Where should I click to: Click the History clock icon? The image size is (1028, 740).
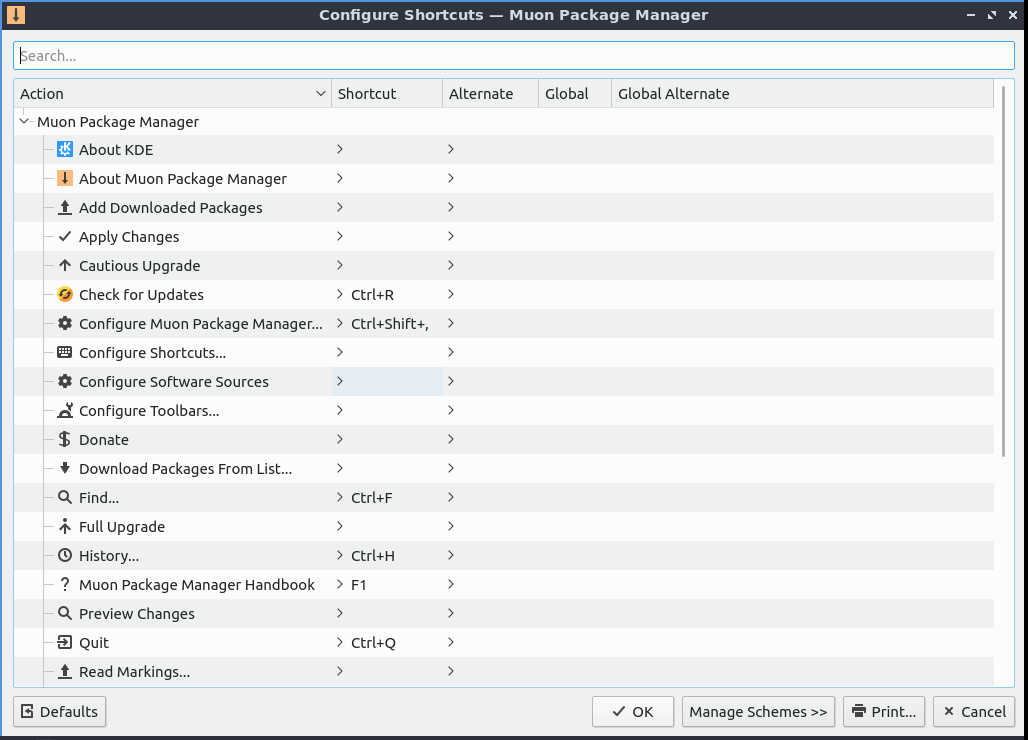coord(65,556)
